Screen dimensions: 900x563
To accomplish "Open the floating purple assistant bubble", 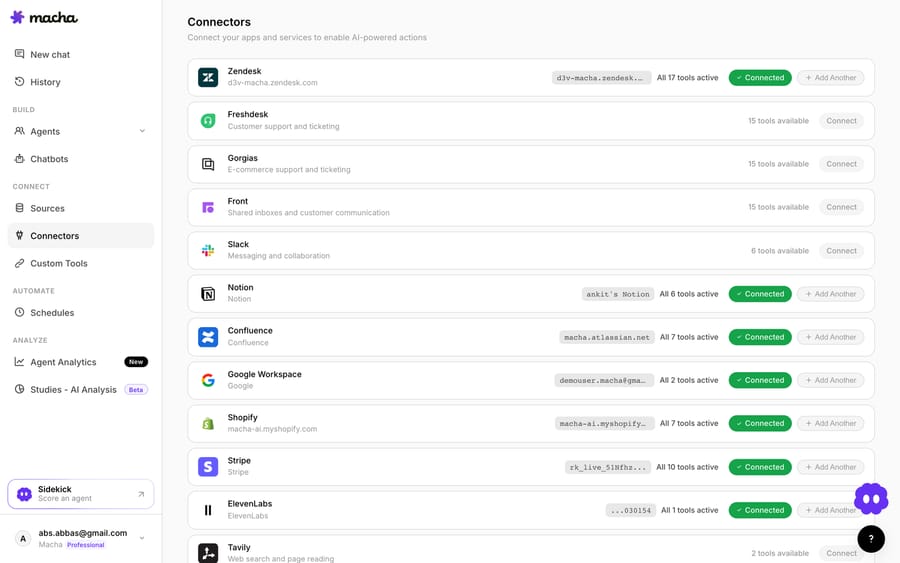I will [871, 499].
